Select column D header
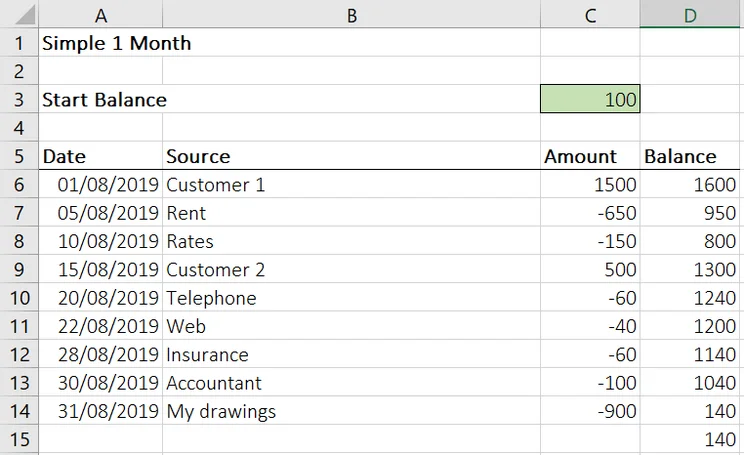 (690, 14)
